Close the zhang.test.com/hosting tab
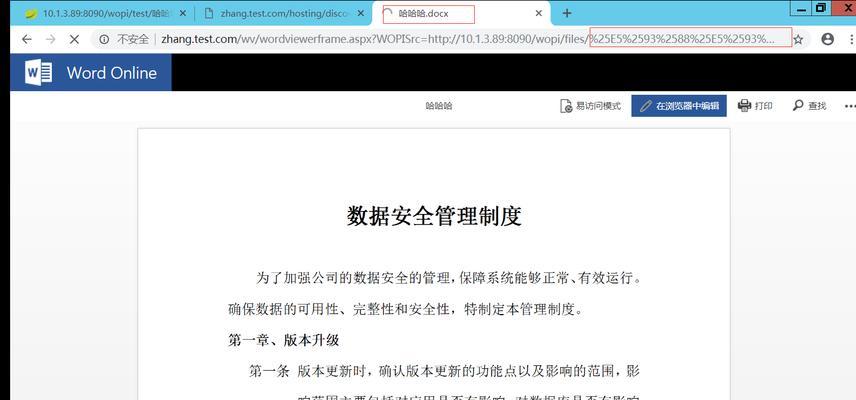 click(360, 14)
